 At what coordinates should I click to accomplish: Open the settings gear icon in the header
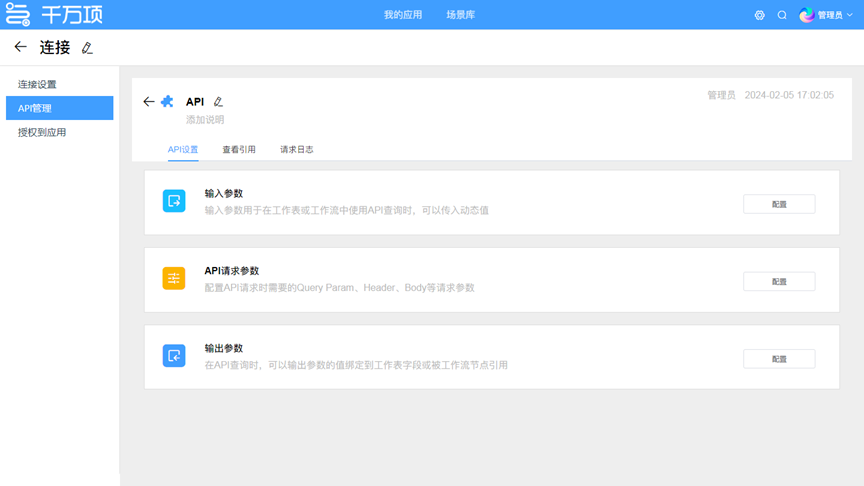(759, 15)
